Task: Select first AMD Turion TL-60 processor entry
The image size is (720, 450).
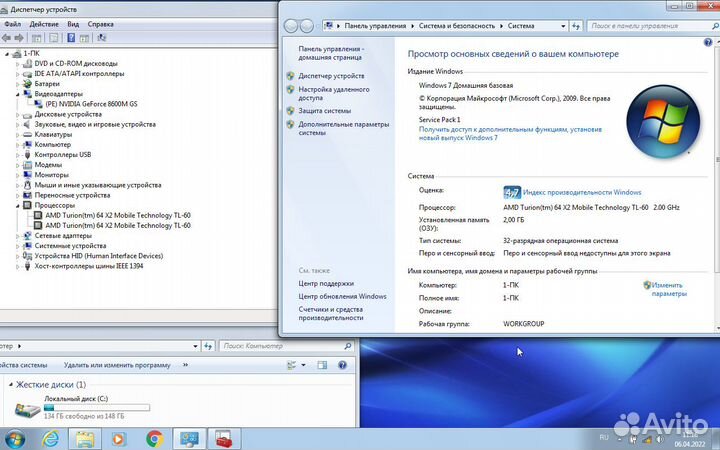Action: pyautogui.click(x=118, y=215)
